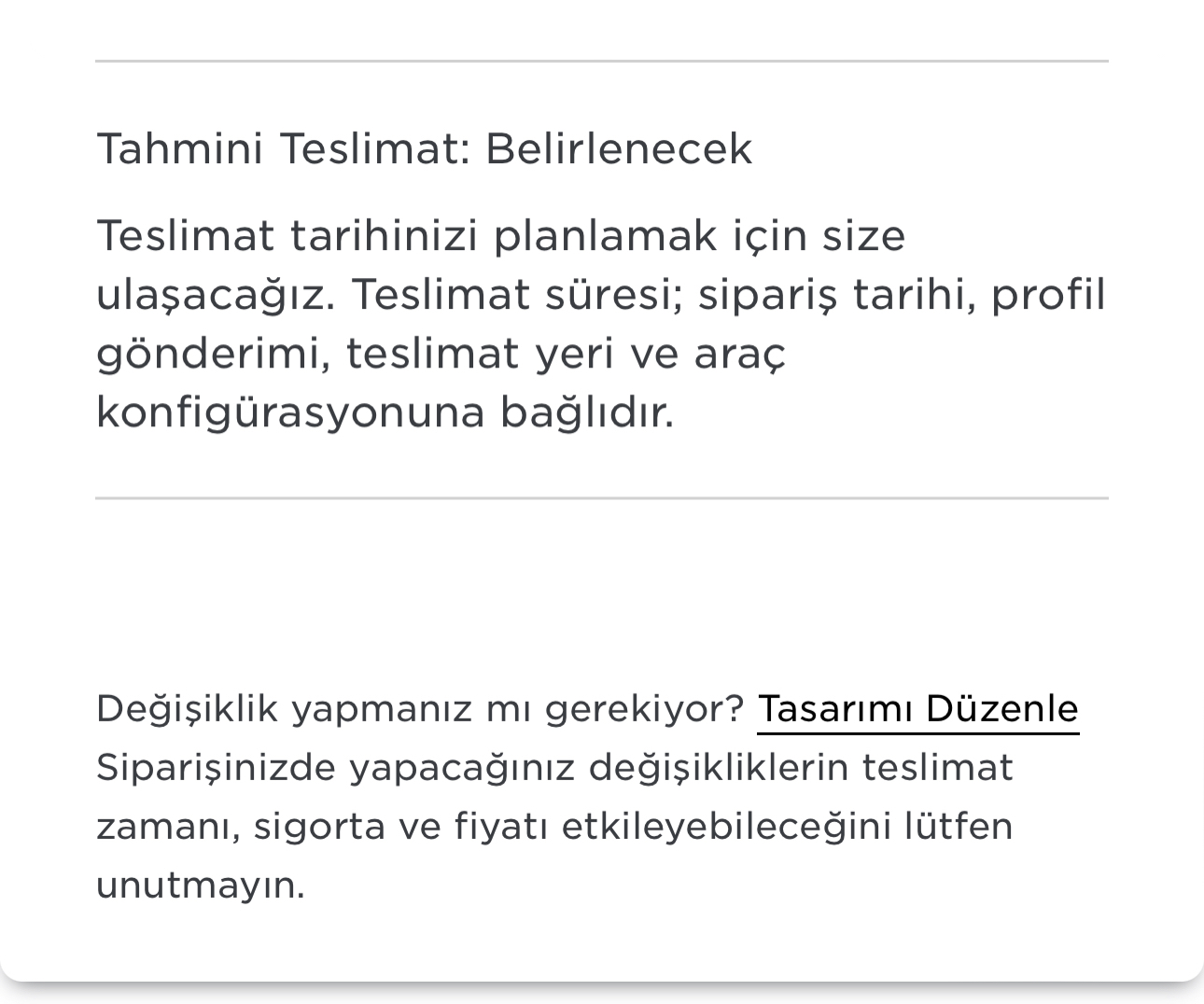
Task: Open the Tasarımı Düzenle link
Action: click(917, 709)
